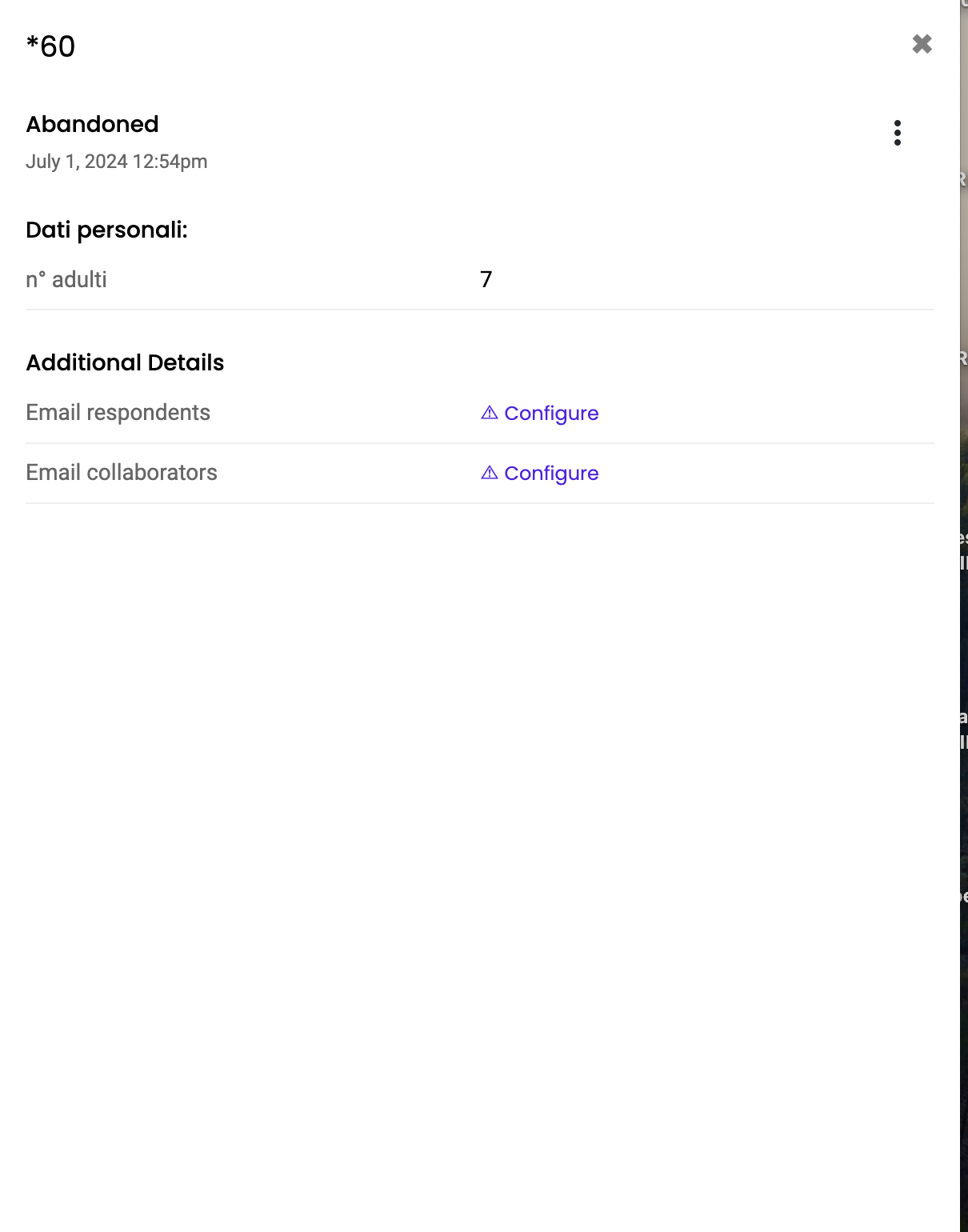This screenshot has height=1232, width=968.
Task: Click the Email collaborators label
Action: click(x=121, y=473)
